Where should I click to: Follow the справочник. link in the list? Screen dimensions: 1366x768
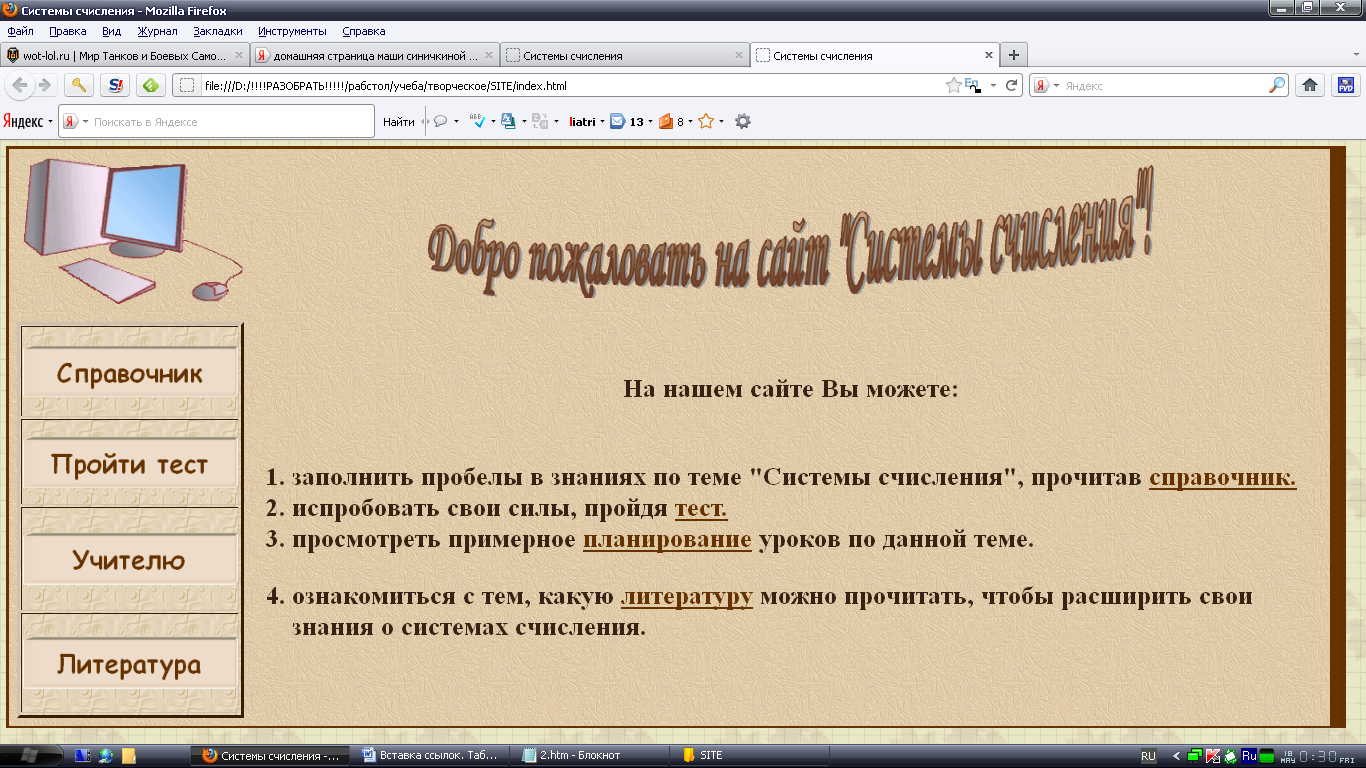1222,478
